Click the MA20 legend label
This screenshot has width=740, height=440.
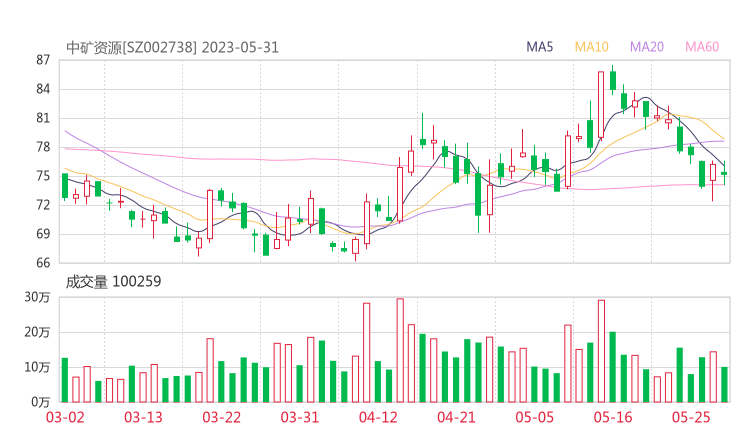point(647,47)
